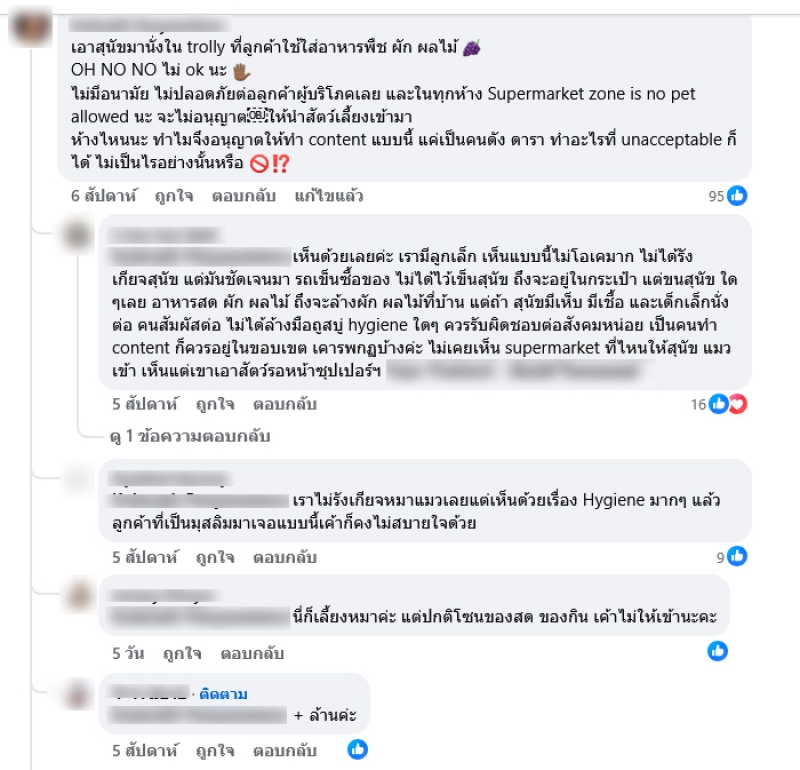This screenshot has height=770, width=800.
Task: Click ติดตาม to follow the last commenter
Action: (x=223, y=694)
